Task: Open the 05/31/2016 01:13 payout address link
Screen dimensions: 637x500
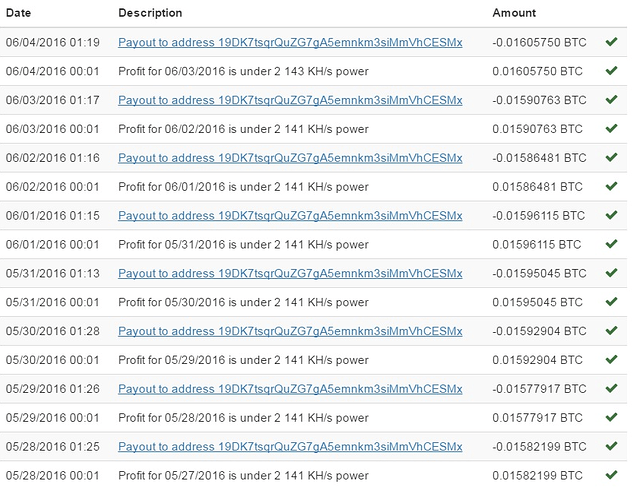Action: 290,273
